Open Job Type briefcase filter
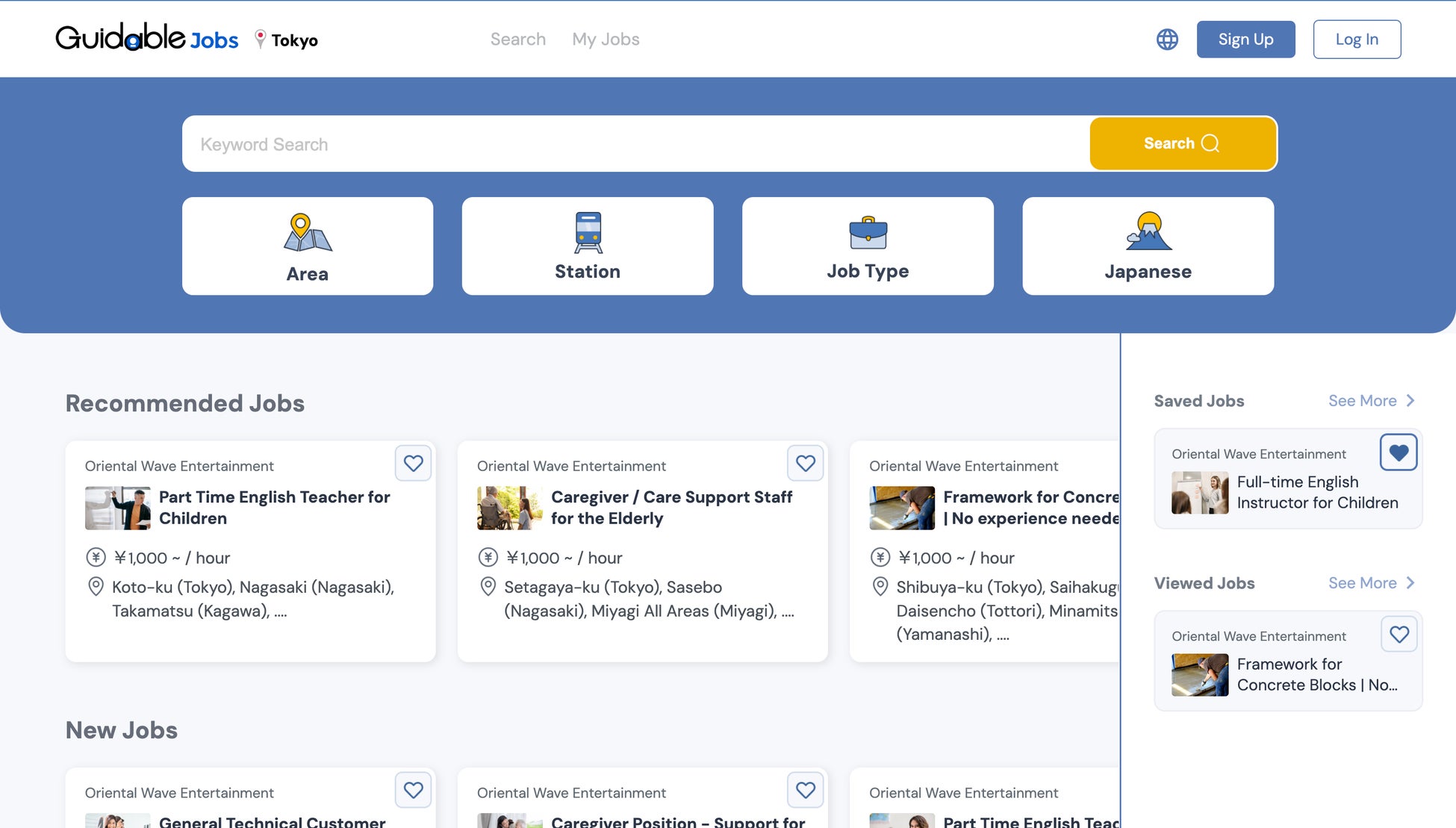This screenshot has height=828, width=1456. (x=868, y=246)
